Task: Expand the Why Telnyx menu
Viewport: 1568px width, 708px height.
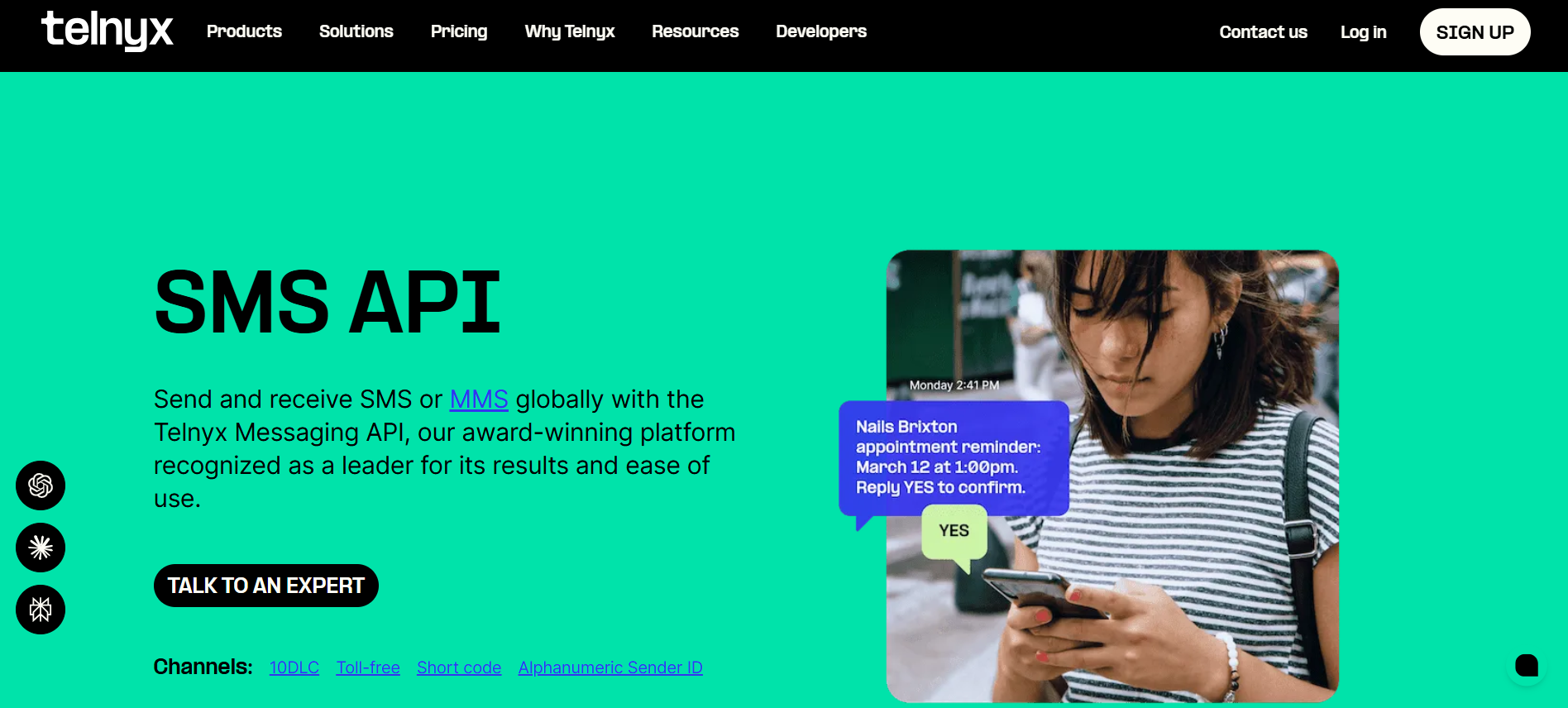Action: point(570,31)
